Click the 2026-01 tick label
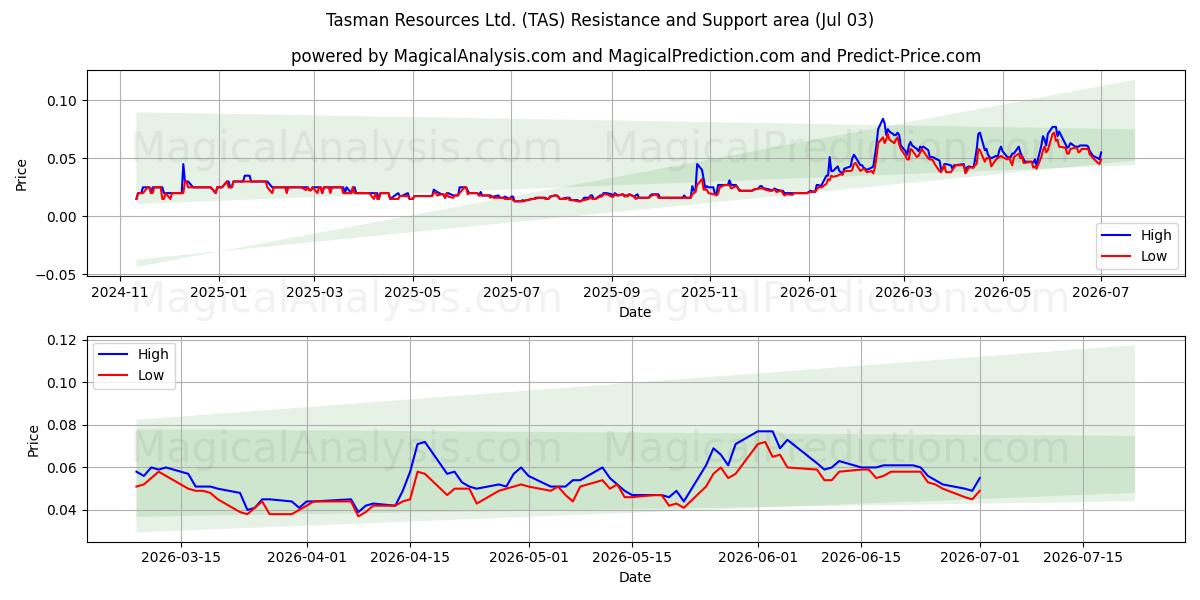 point(808,293)
